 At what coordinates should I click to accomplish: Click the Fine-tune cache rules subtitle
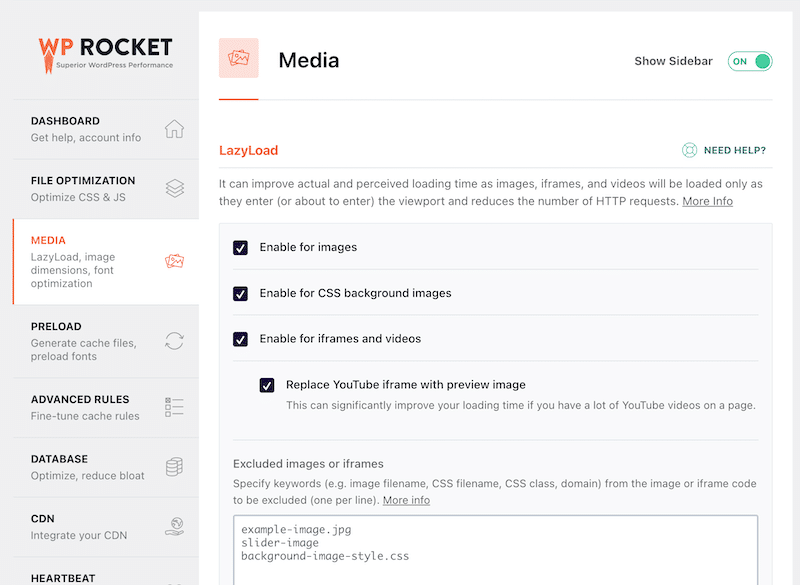(85, 416)
